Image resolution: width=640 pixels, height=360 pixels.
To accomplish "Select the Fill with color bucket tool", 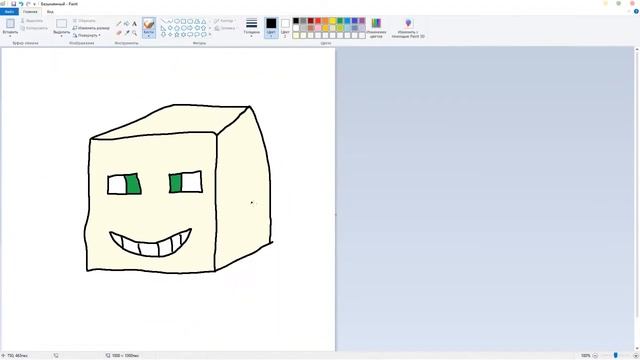I will 127,24.
